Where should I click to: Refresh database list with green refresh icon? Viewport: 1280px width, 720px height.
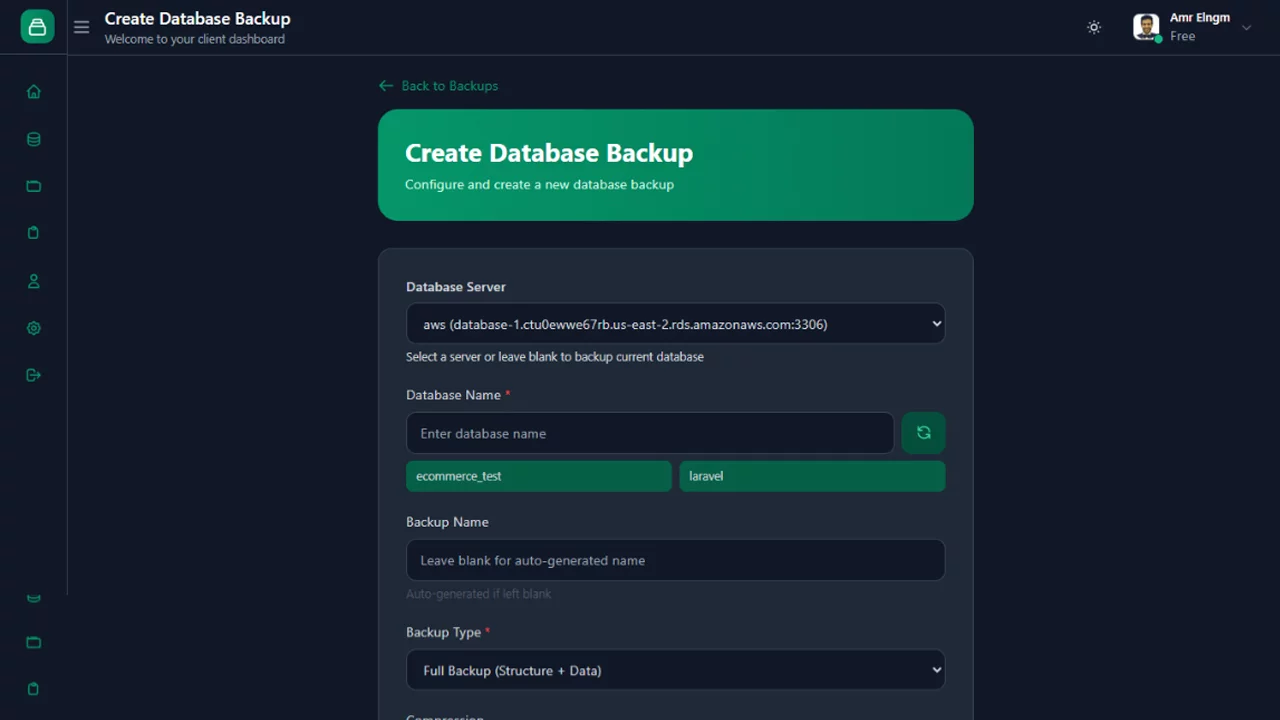(x=923, y=432)
